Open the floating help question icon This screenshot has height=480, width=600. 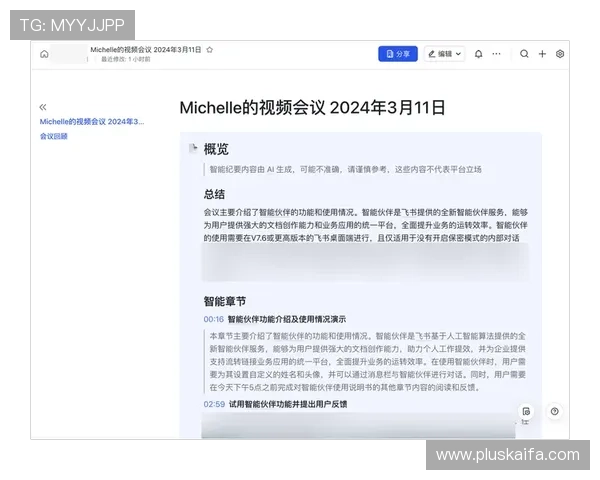[554, 411]
